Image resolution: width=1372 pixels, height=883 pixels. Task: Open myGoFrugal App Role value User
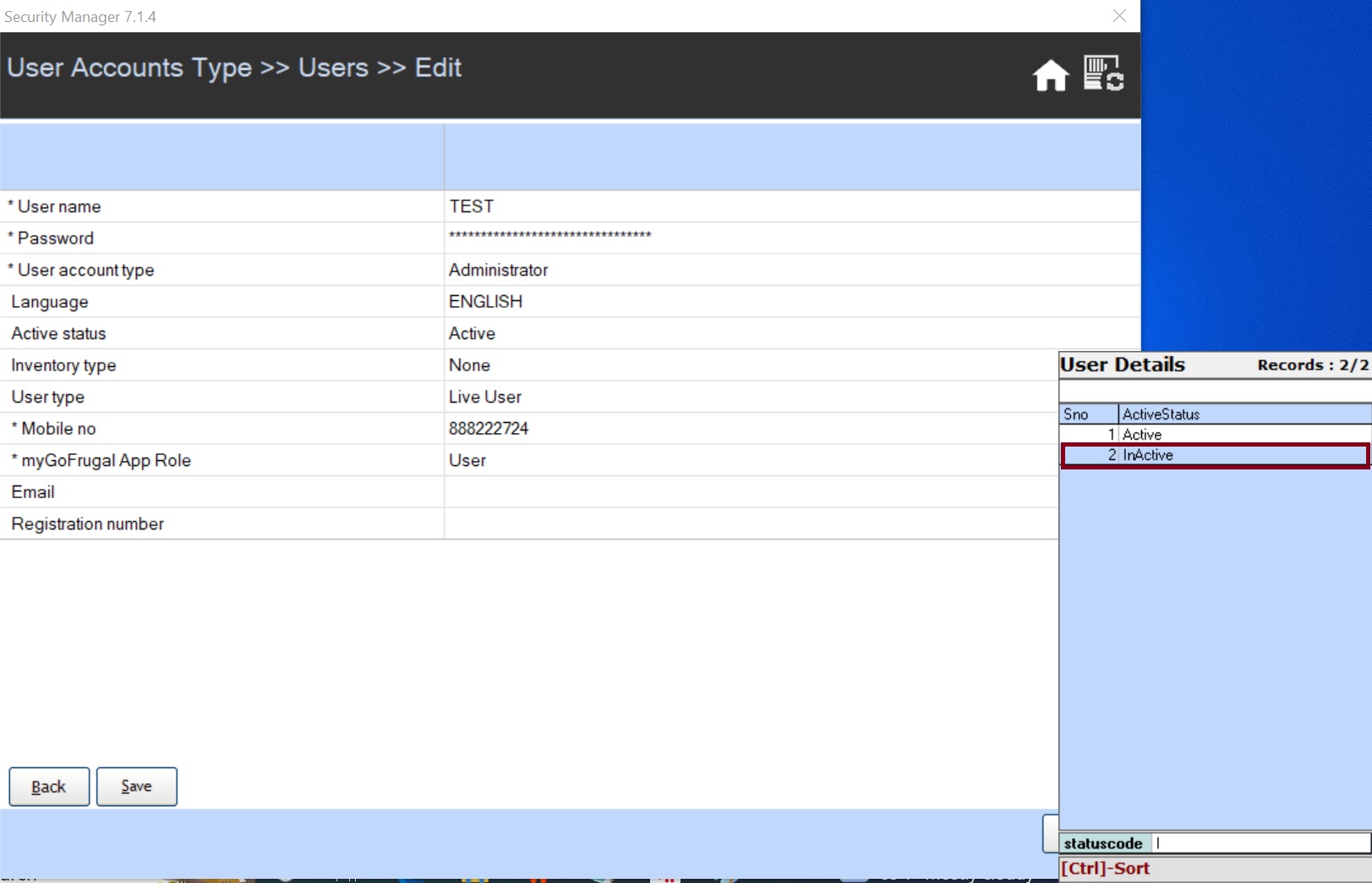(752, 460)
